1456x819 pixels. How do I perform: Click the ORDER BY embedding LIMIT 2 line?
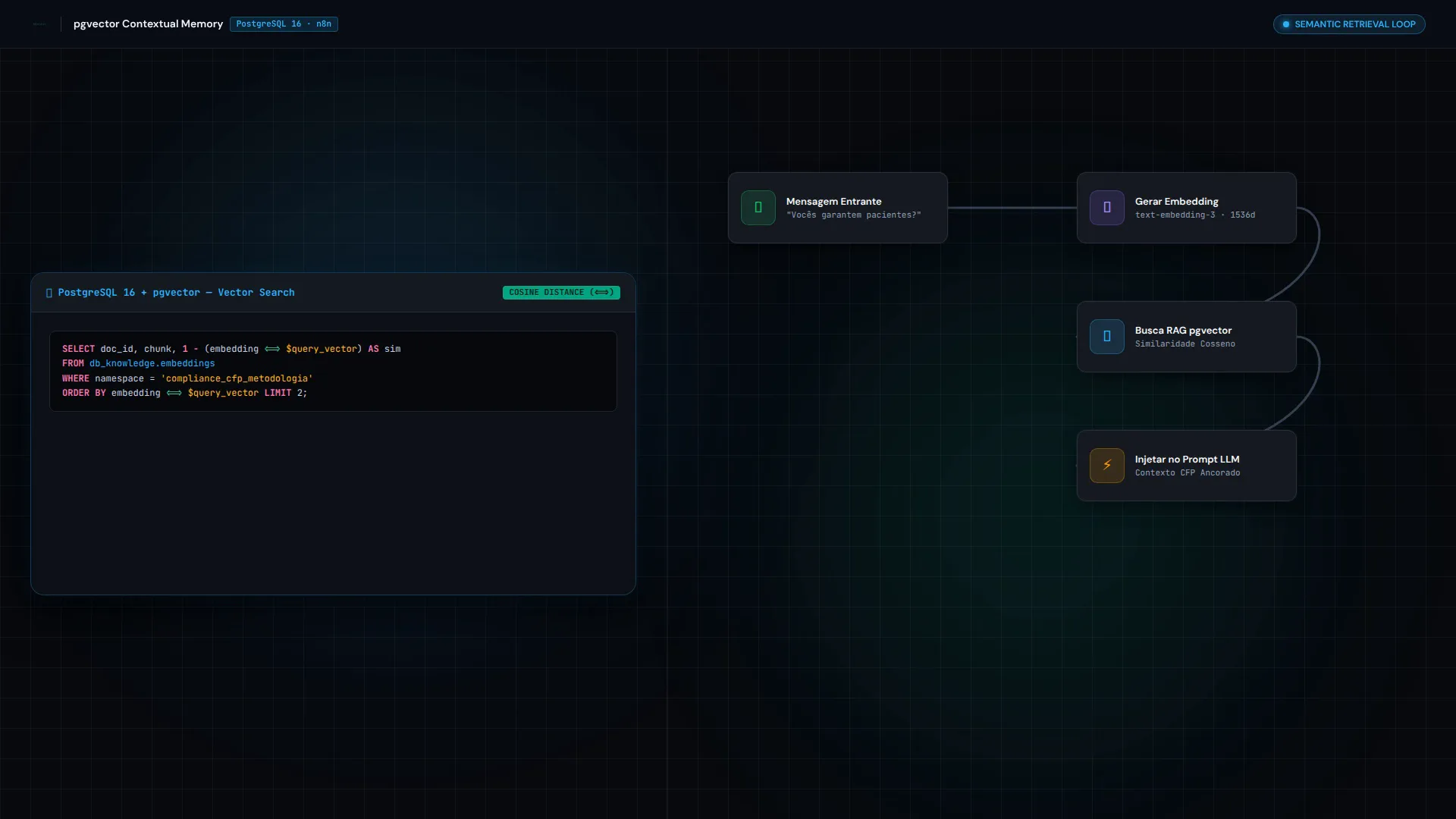(x=184, y=393)
